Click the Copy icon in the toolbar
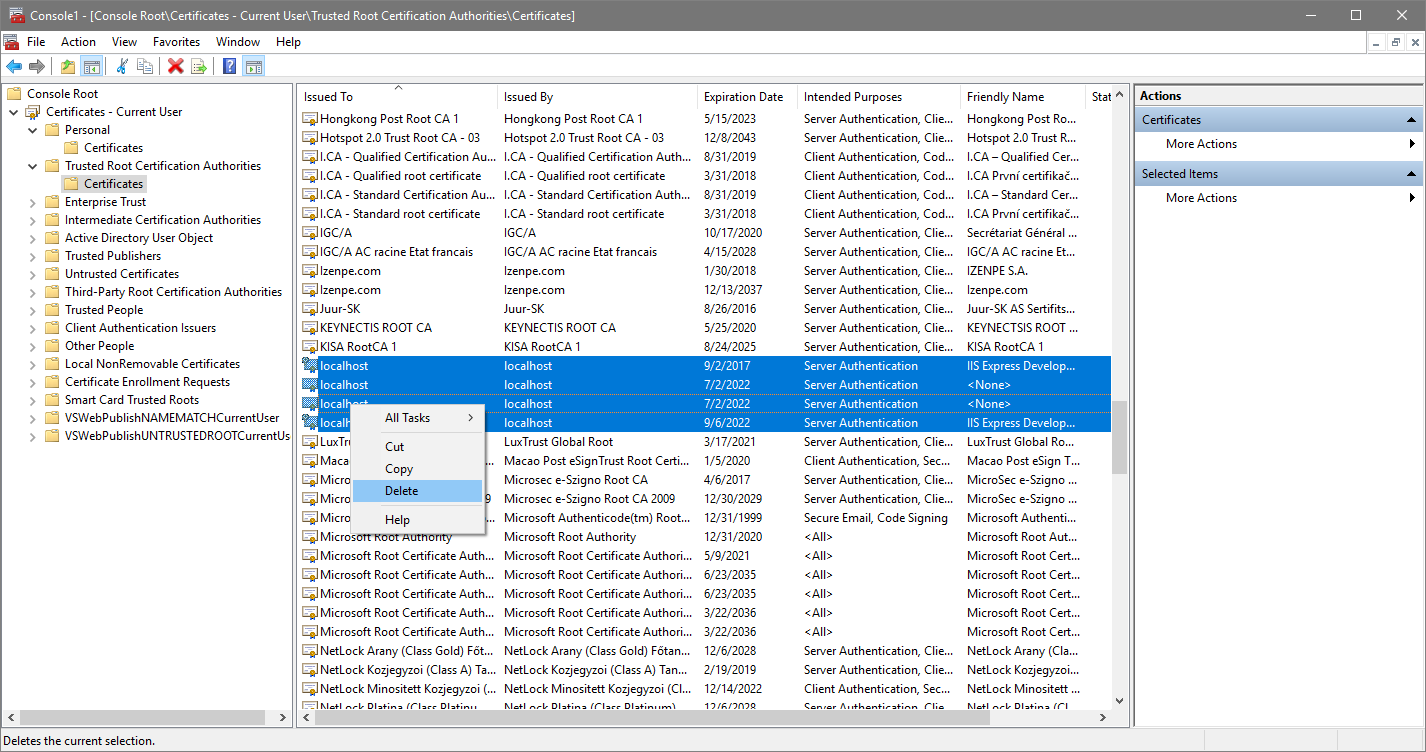 (x=145, y=66)
